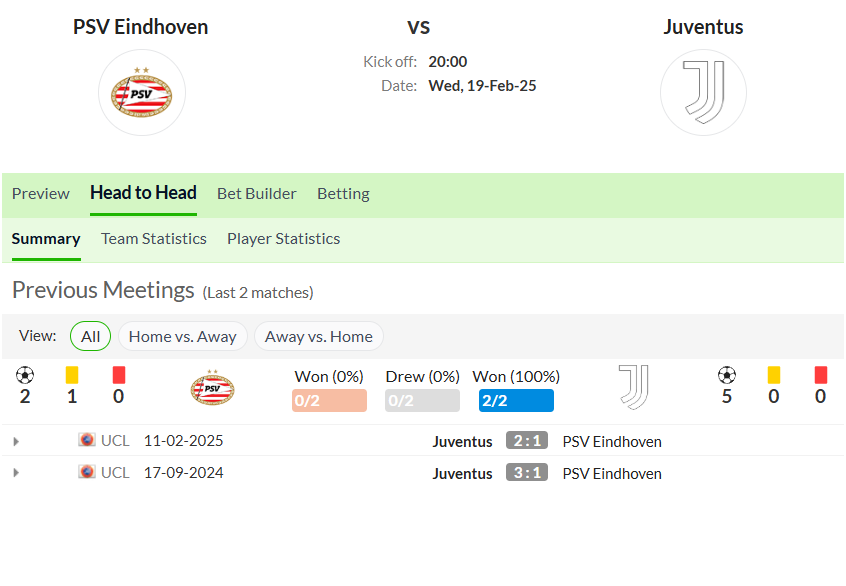Click the small PSV crest in stats row

click(213, 387)
